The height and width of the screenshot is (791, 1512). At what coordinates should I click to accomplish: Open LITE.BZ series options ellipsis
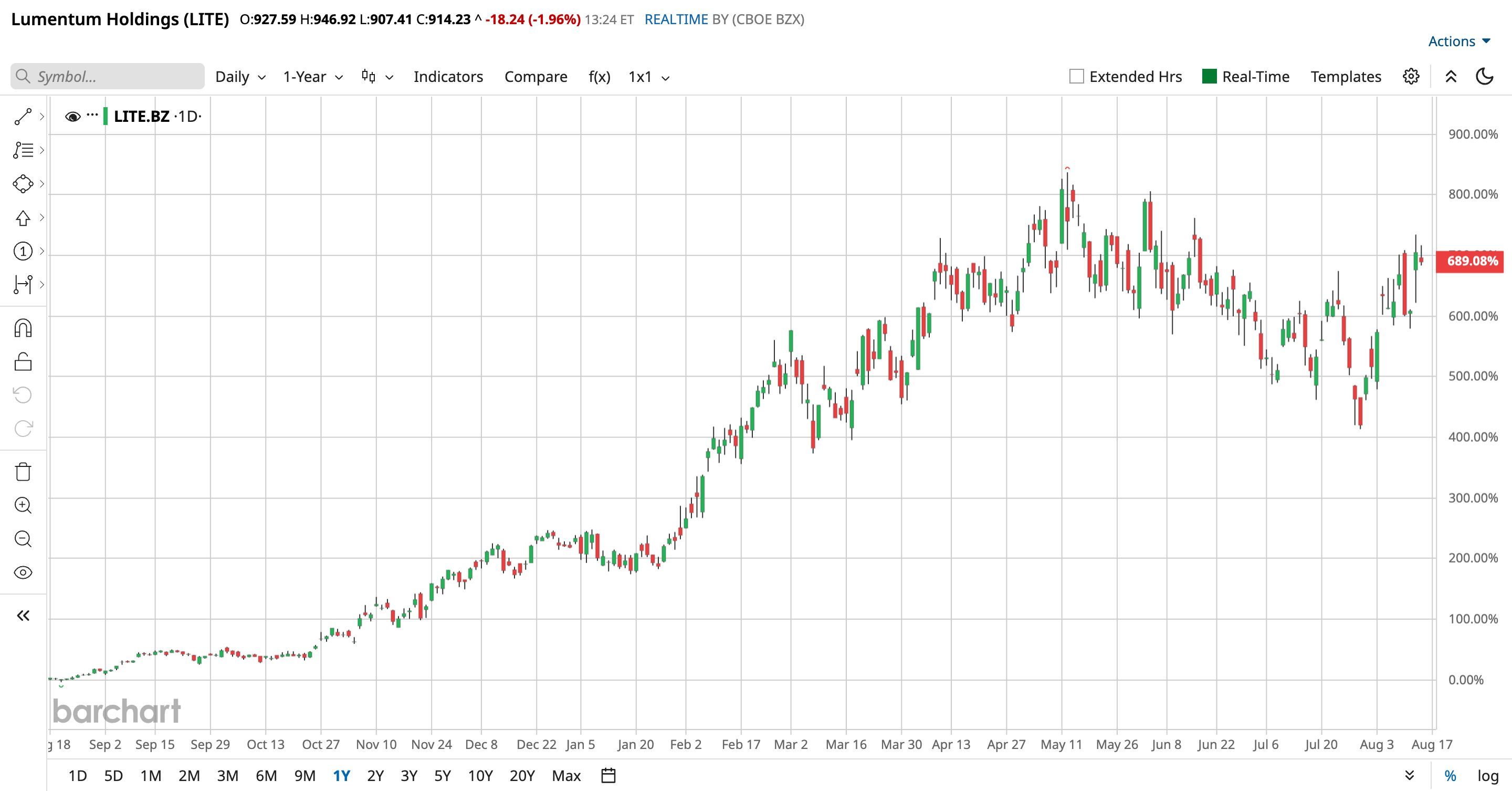point(92,115)
